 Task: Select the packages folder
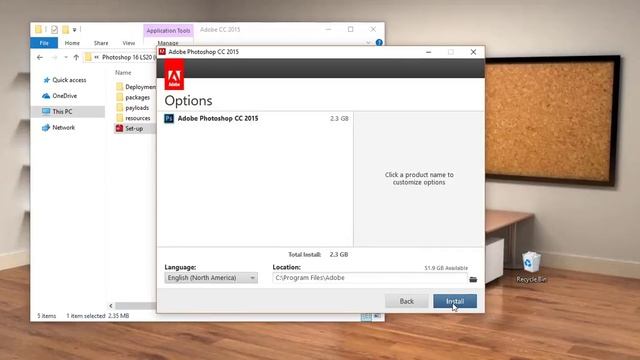click(133, 98)
